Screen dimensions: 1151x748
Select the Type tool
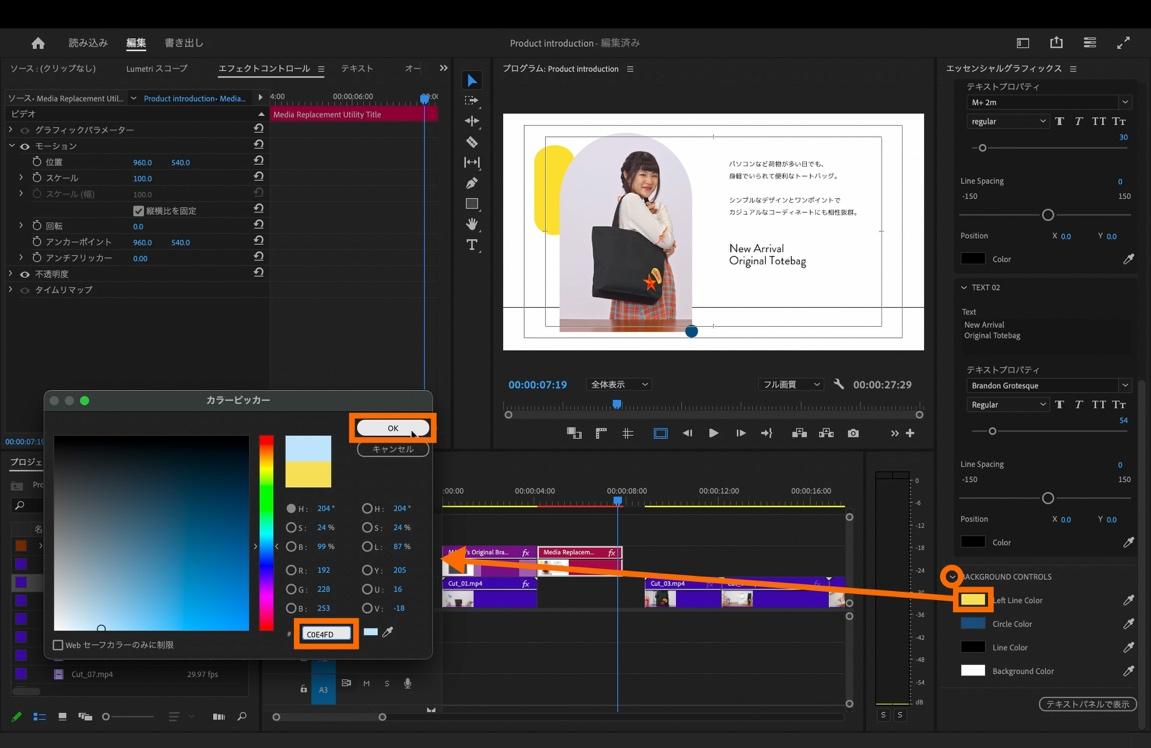pyautogui.click(x=472, y=245)
